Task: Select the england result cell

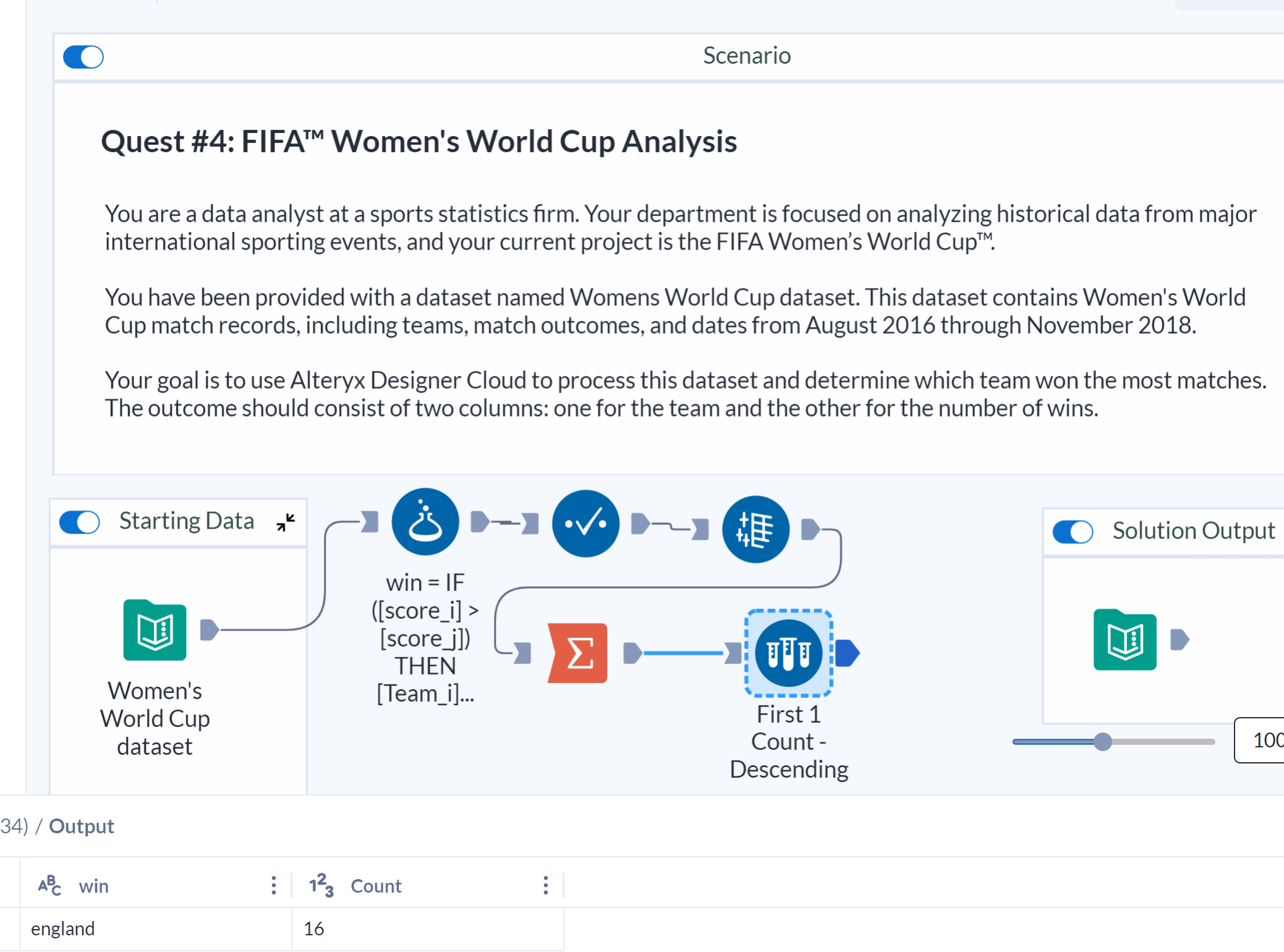Action: pyautogui.click(x=63, y=928)
